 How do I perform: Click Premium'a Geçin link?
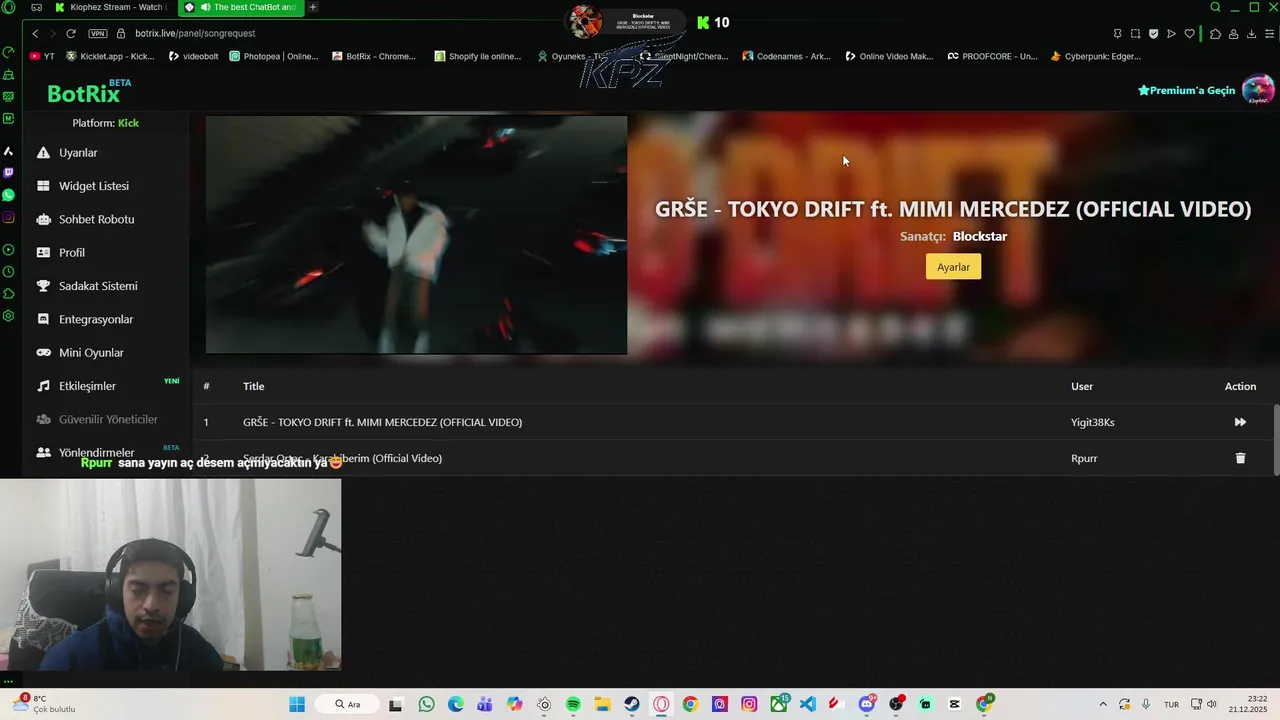tap(1187, 90)
